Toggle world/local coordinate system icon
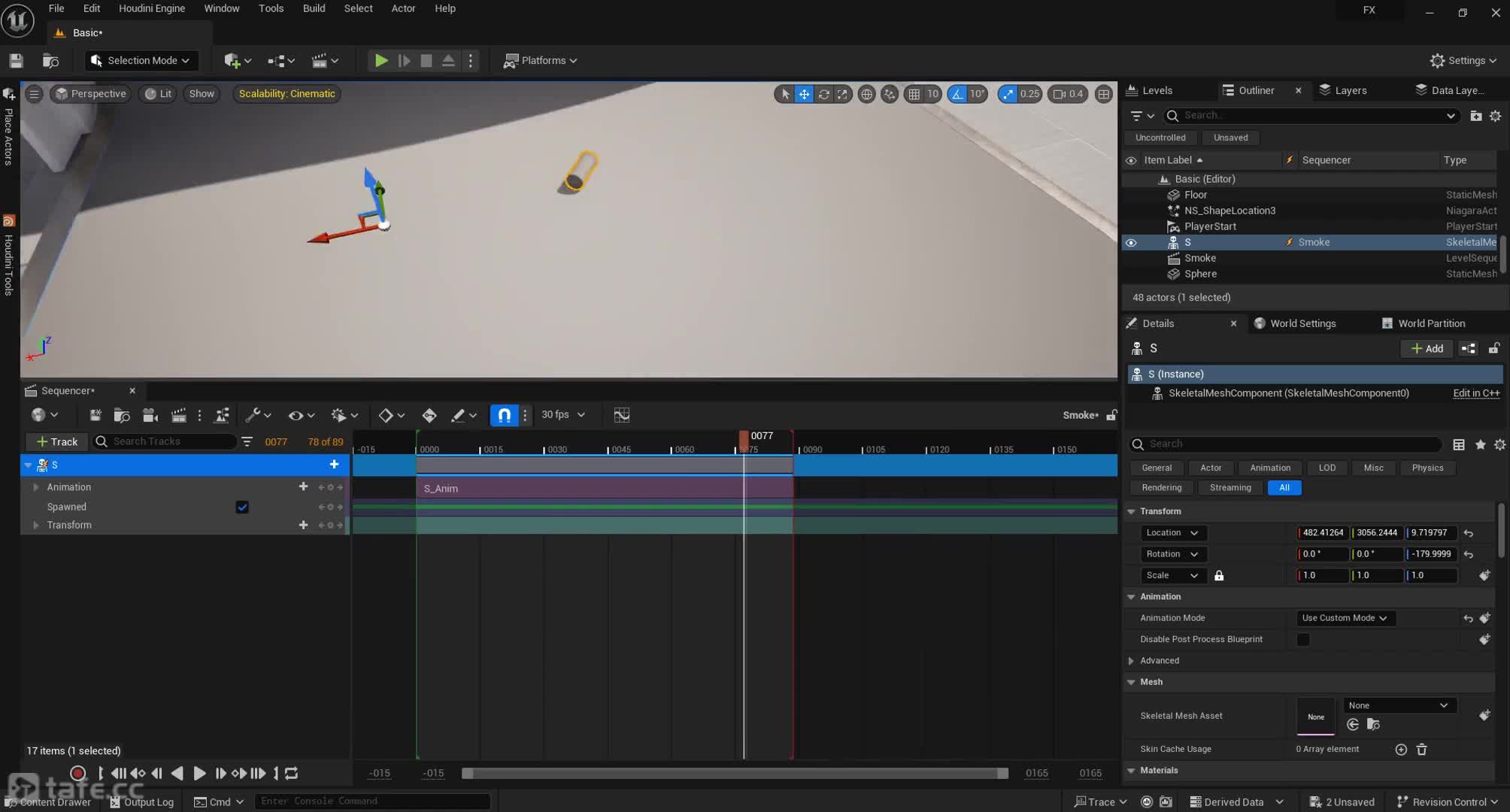The height and width of the screenshot is (812, 1510). click(866, 94)
